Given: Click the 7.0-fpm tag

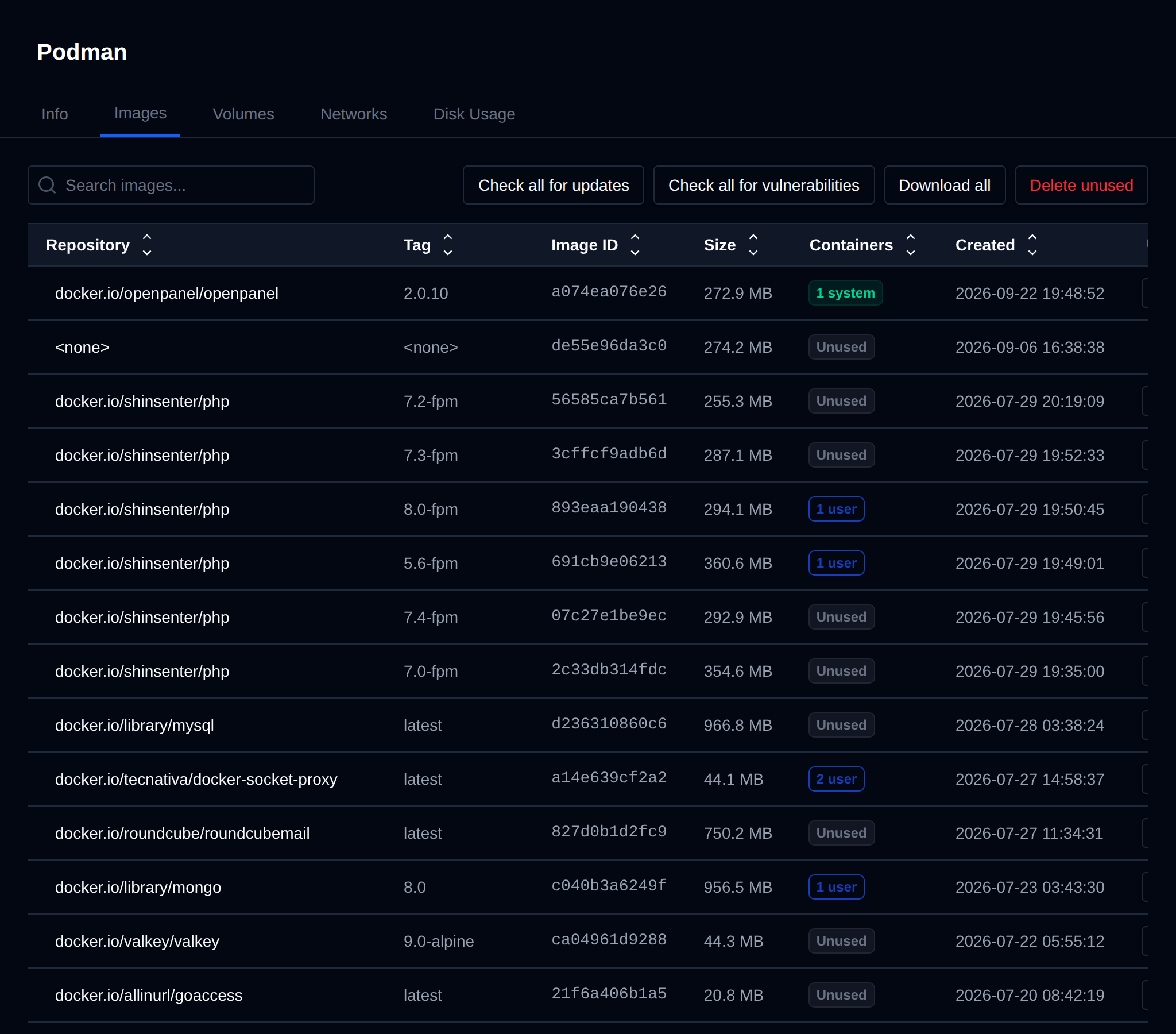Looking at the screenshot, I should (431, 672).
